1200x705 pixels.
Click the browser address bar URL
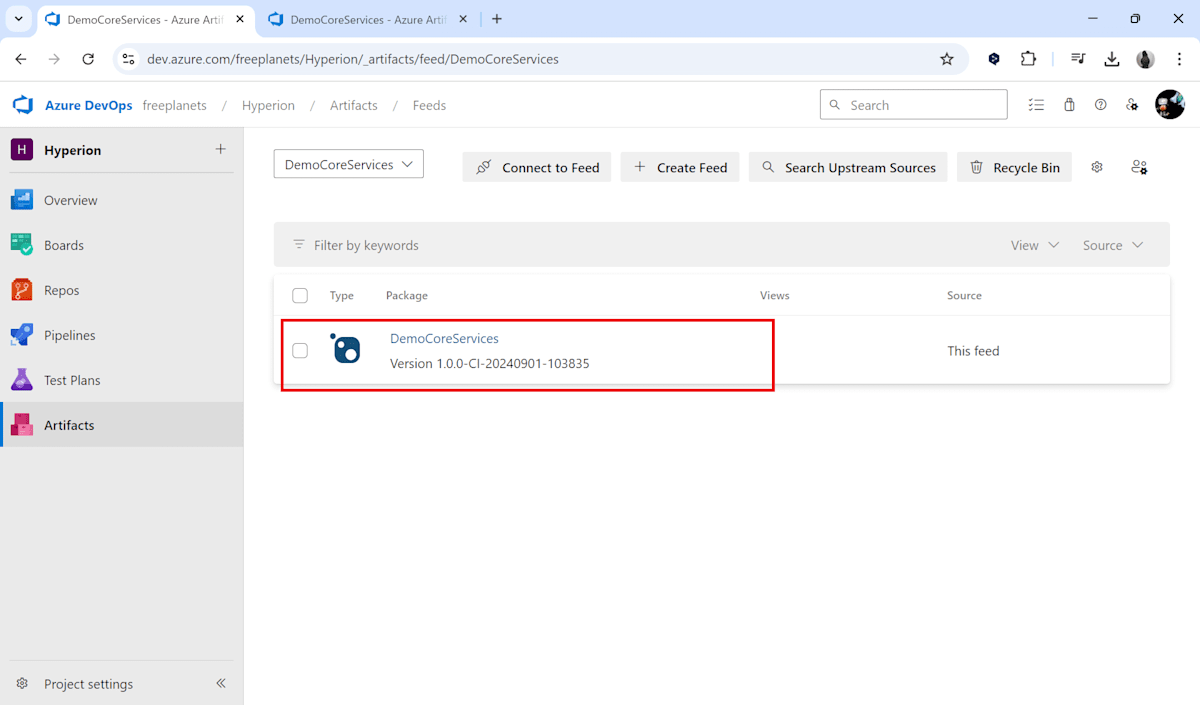353,59
